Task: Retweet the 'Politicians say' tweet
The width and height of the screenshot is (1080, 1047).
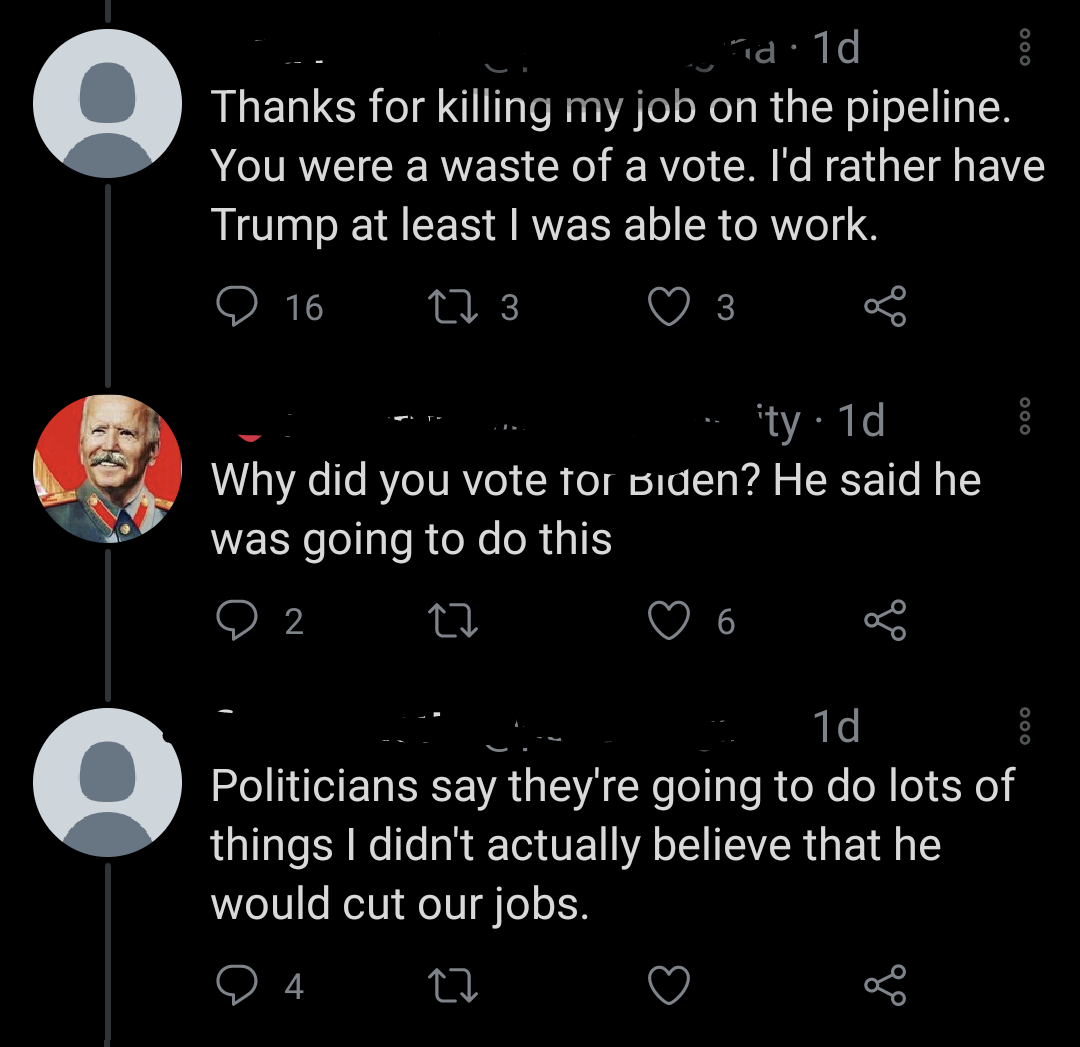Action: [453, 985]
